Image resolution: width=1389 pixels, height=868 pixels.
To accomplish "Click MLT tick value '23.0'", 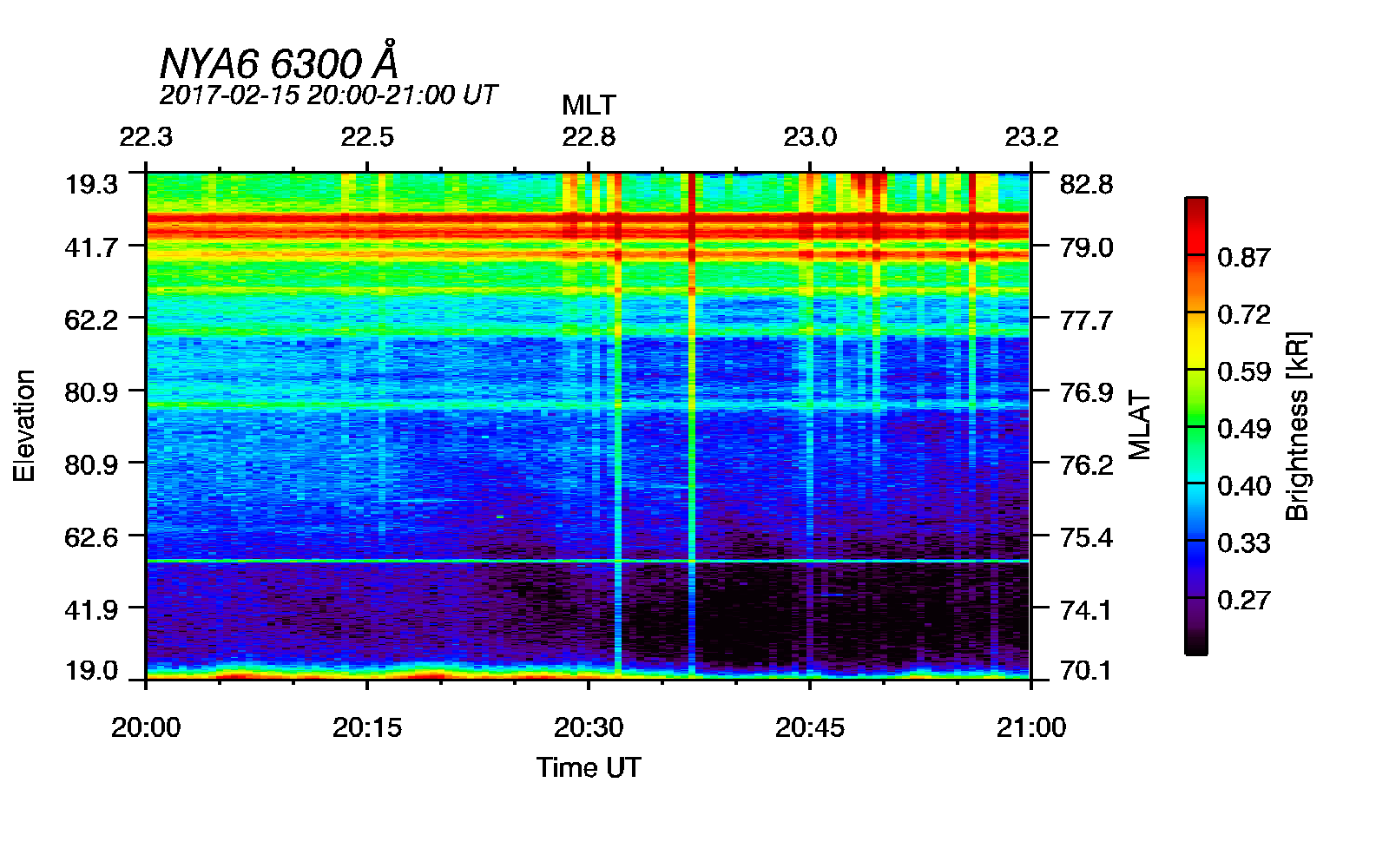I will coord(810,137).
